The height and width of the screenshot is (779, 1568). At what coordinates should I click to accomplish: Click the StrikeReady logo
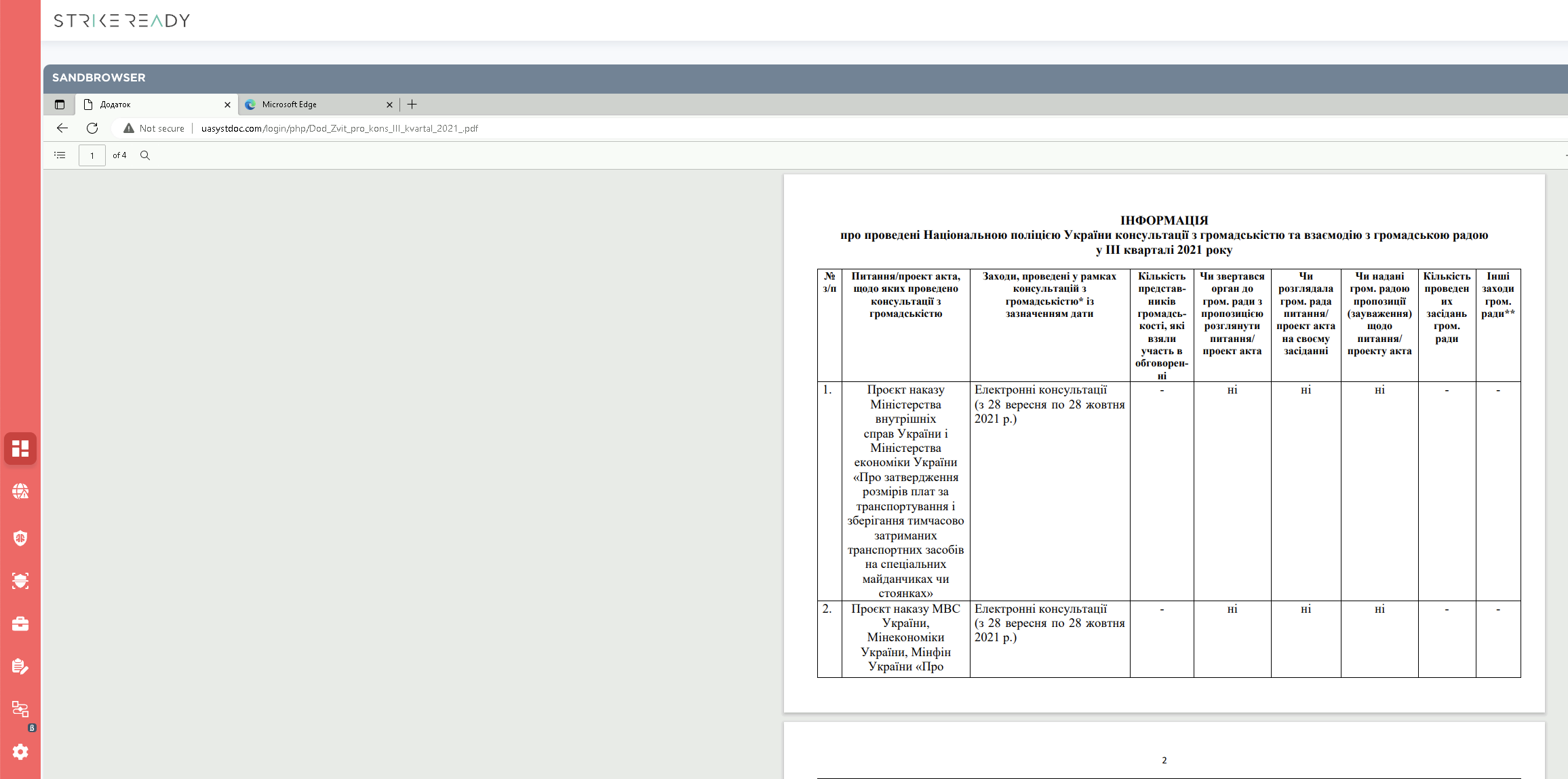click(x=122, y=21)
